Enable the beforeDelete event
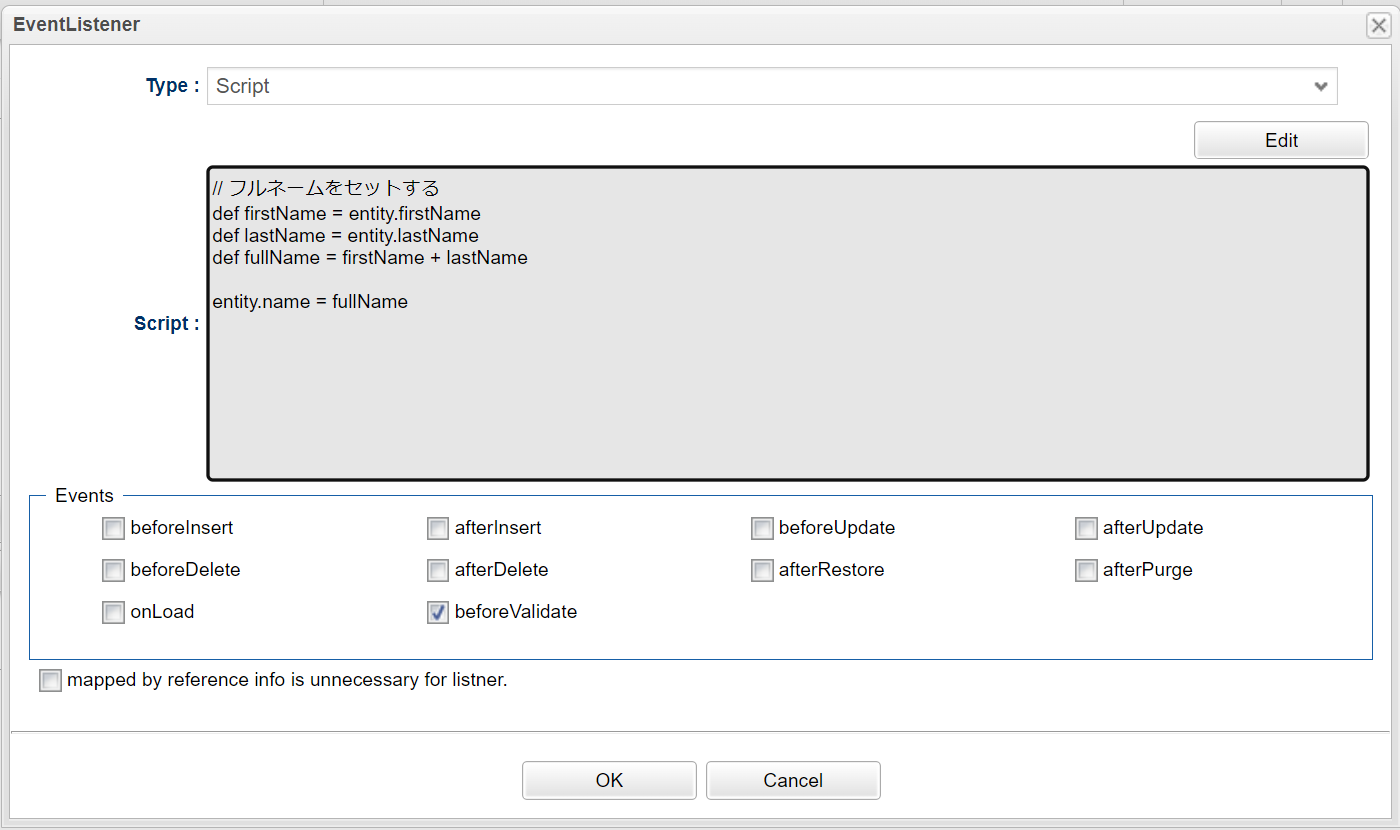 point(113,570)
